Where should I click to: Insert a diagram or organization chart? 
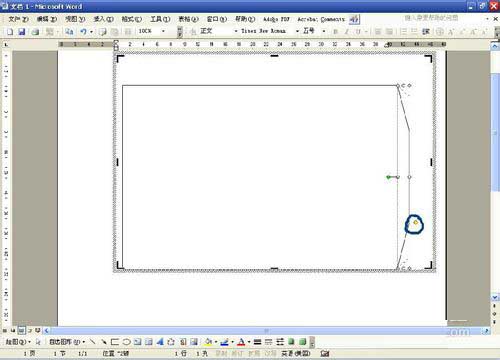click(171, 342)
